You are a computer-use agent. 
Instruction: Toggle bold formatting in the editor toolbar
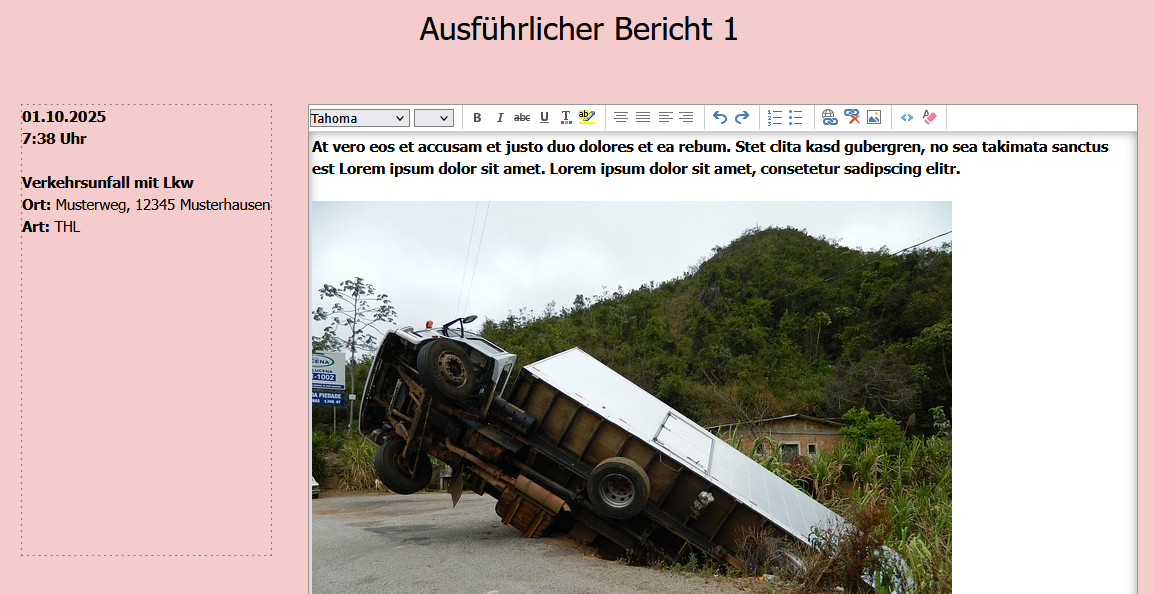[x=477, y=118]
